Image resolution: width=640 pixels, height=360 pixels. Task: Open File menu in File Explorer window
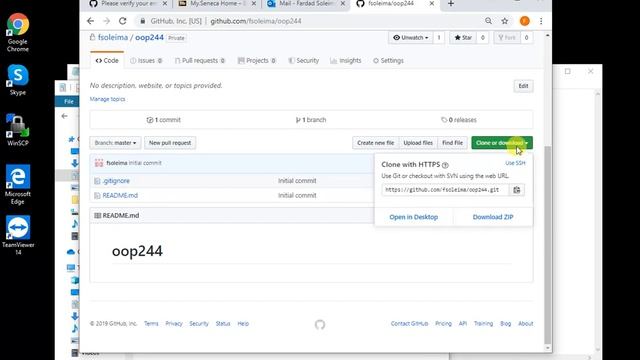69,101
